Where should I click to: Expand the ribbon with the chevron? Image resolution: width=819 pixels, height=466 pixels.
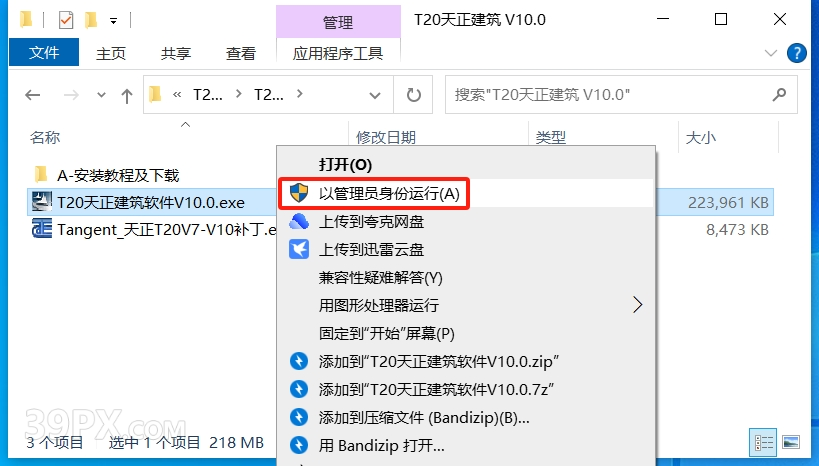point(770,53)
